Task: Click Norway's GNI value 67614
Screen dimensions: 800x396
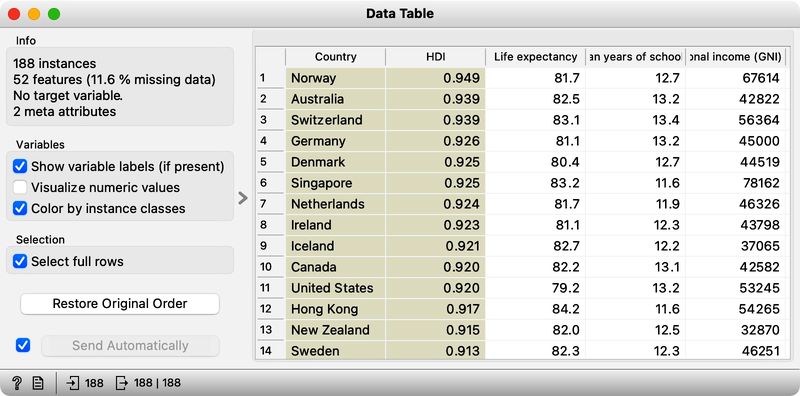Action: click(760, 78)
